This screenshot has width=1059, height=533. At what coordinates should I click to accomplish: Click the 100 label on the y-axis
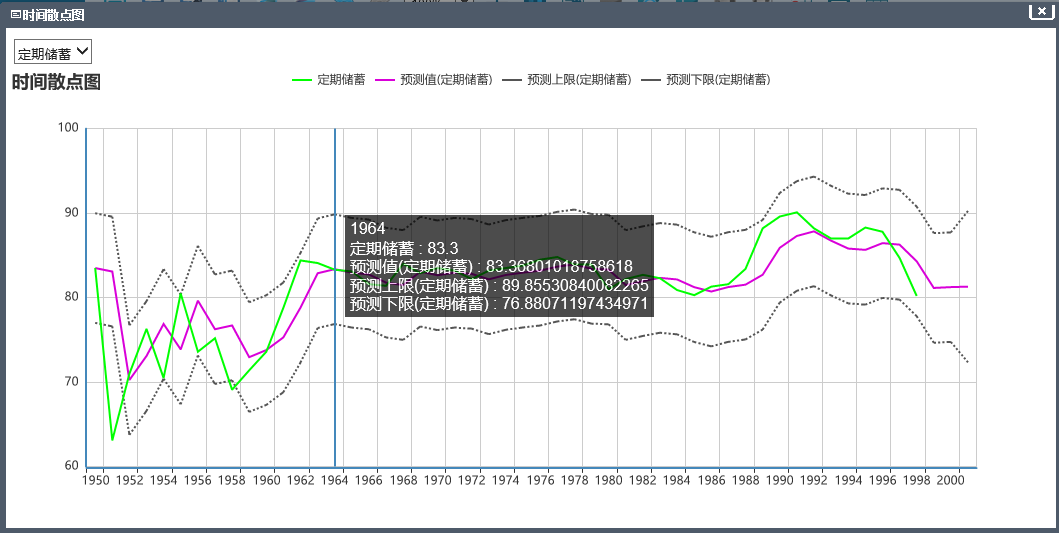pyautogui.click(x=70, y=128)
